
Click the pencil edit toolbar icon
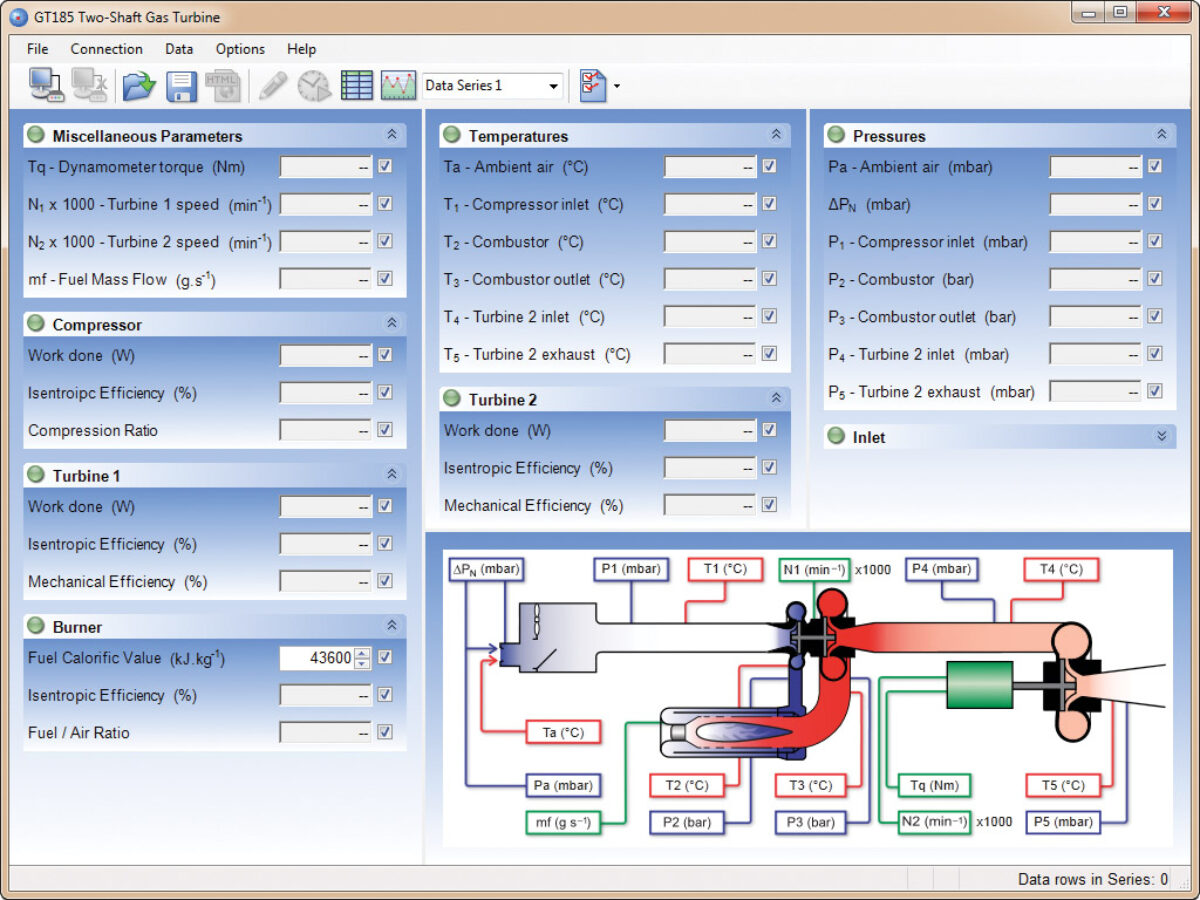tap(272, 86)
